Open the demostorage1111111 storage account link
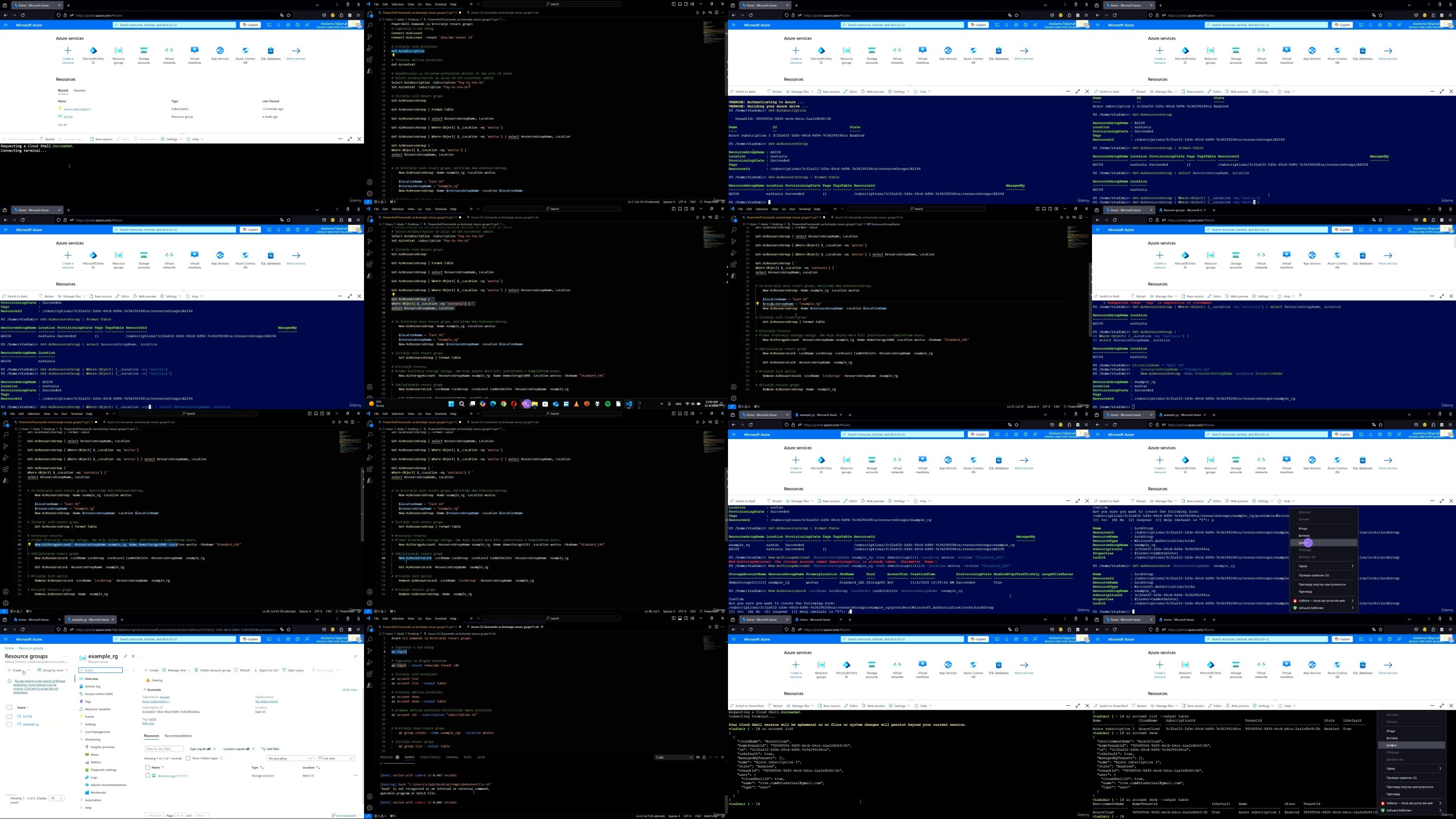The image size is (1456, 819). point(172,776)
